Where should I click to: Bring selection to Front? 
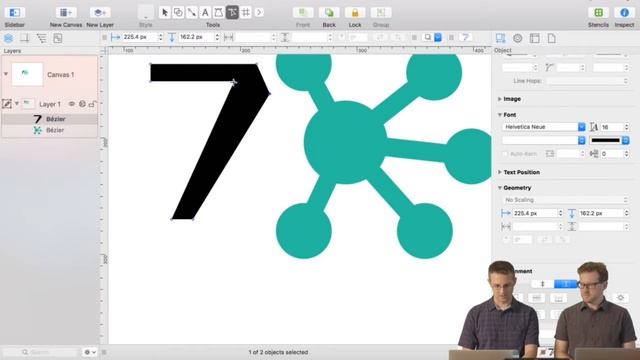tap(303, 13)
